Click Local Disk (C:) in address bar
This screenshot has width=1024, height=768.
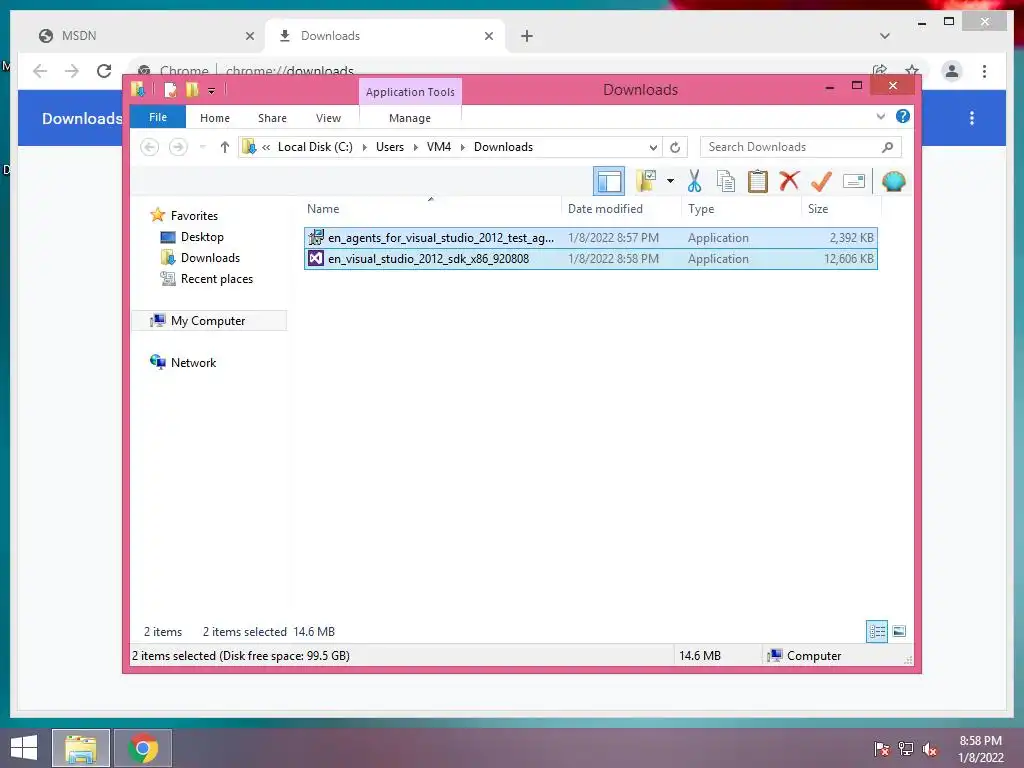[315, 147]
